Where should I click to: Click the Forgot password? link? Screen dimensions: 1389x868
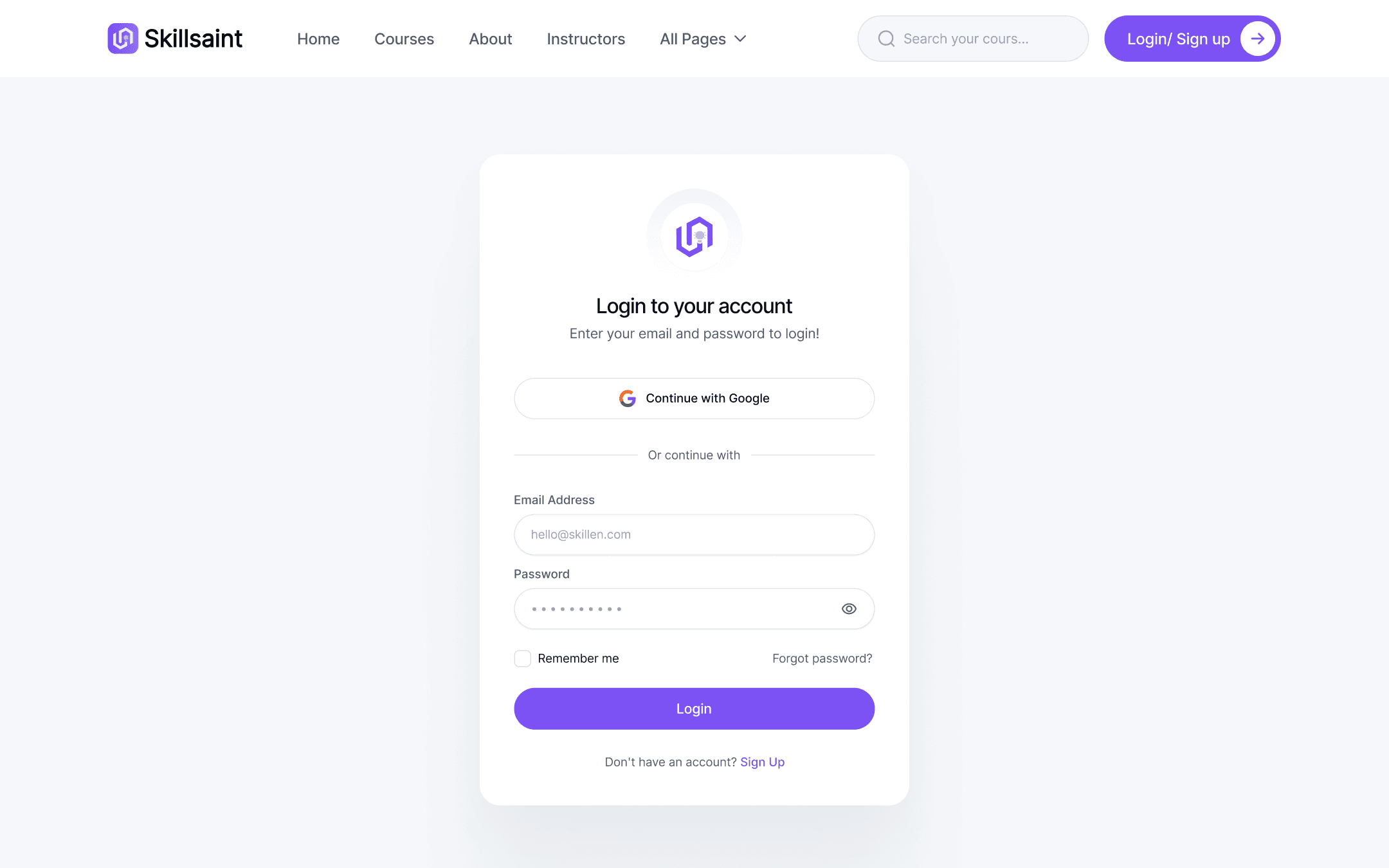point(822,658)
